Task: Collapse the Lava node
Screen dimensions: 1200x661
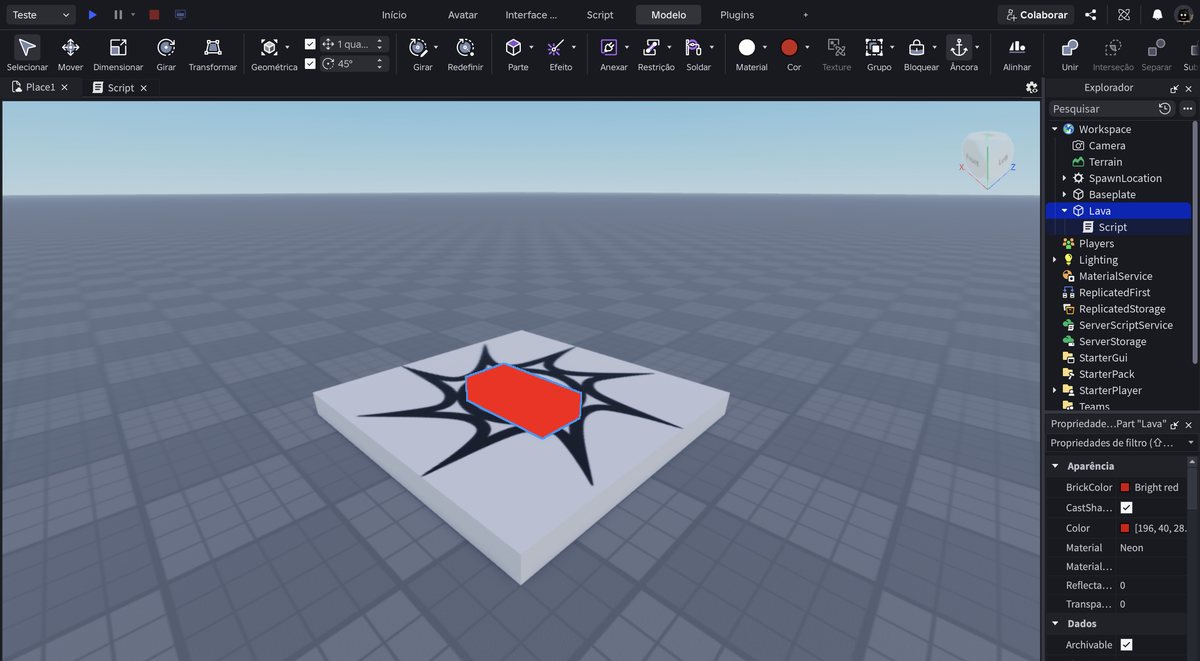Action: click(x=1064, y=211)
